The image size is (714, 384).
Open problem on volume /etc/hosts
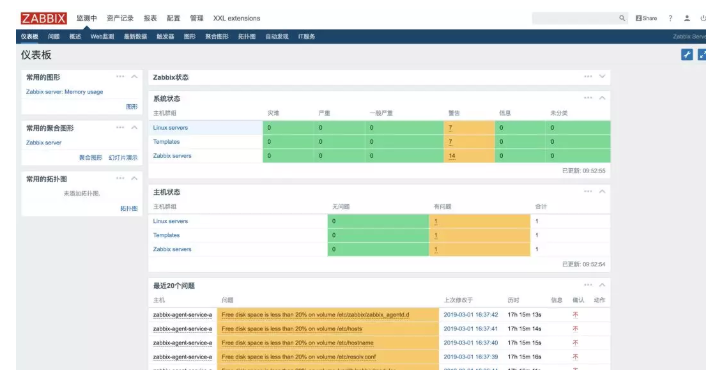pyautogui.click(x=292, y=328)
